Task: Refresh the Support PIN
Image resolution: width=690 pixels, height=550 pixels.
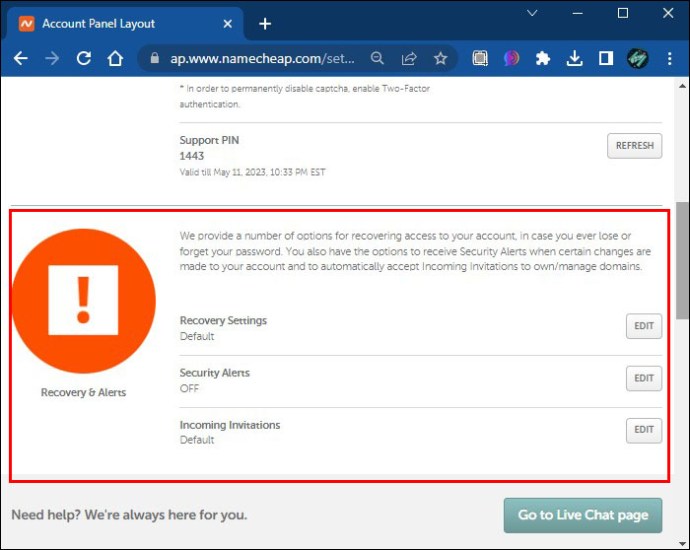Action: click(635, 146)
